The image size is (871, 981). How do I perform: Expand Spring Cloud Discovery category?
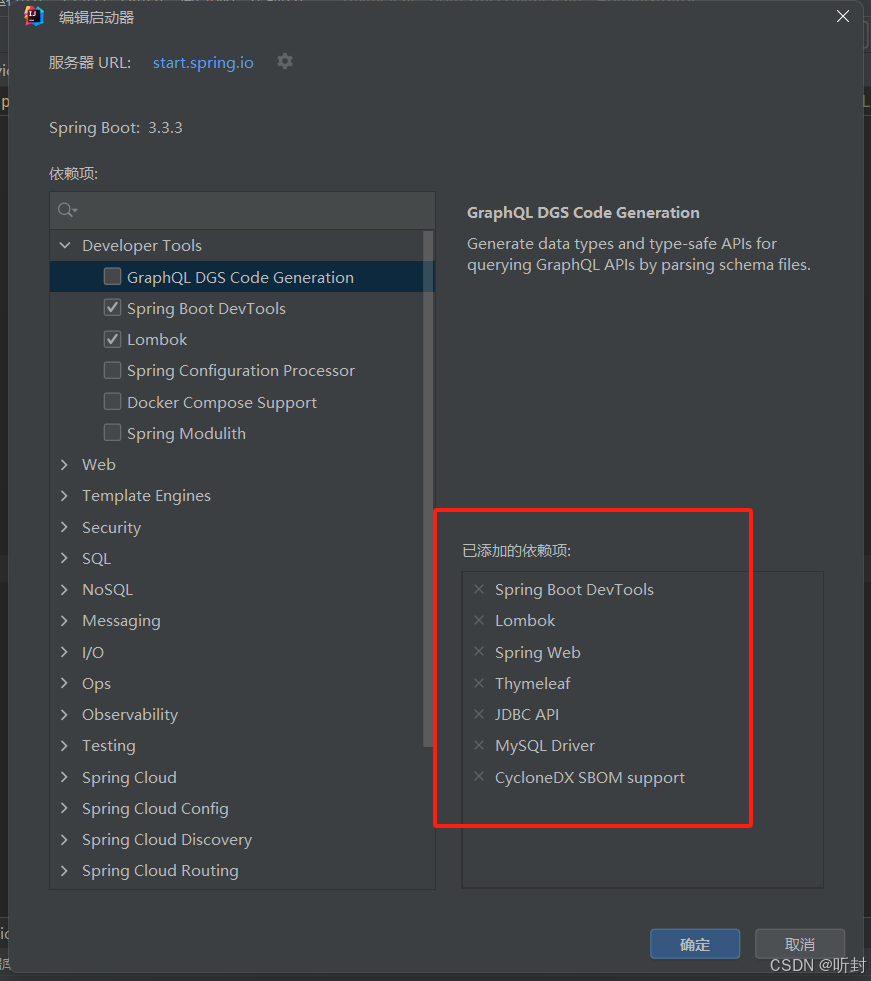click(x=64, y=840)
